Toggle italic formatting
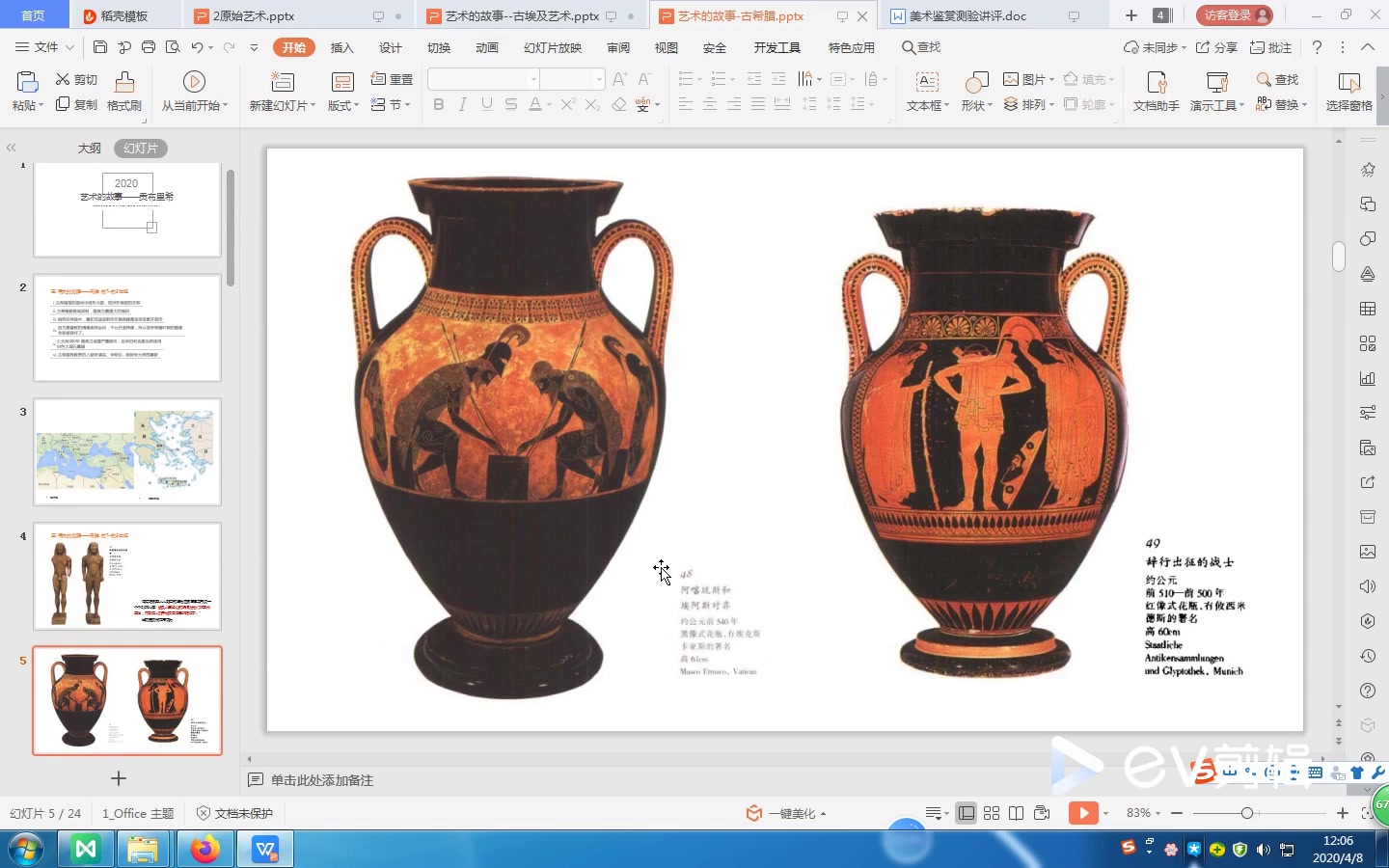The height and width of the screenshot is (868, 1389). (x=463, y=104)
